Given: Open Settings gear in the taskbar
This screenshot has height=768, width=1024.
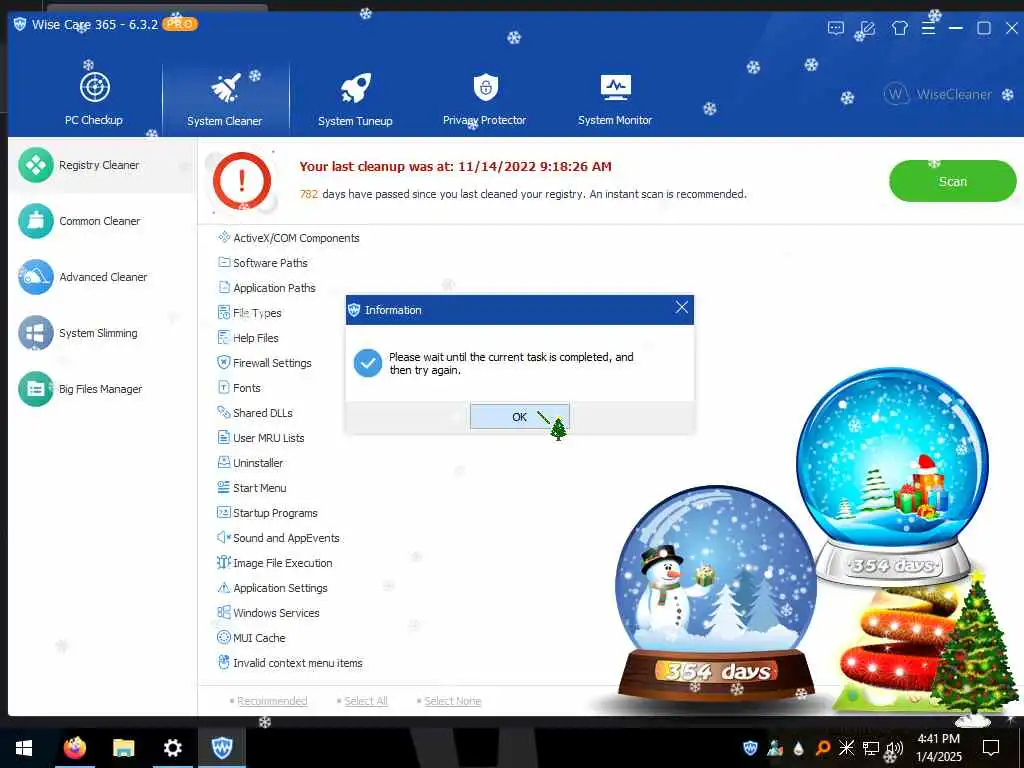Looking at the screenshot, I should 172,748.
